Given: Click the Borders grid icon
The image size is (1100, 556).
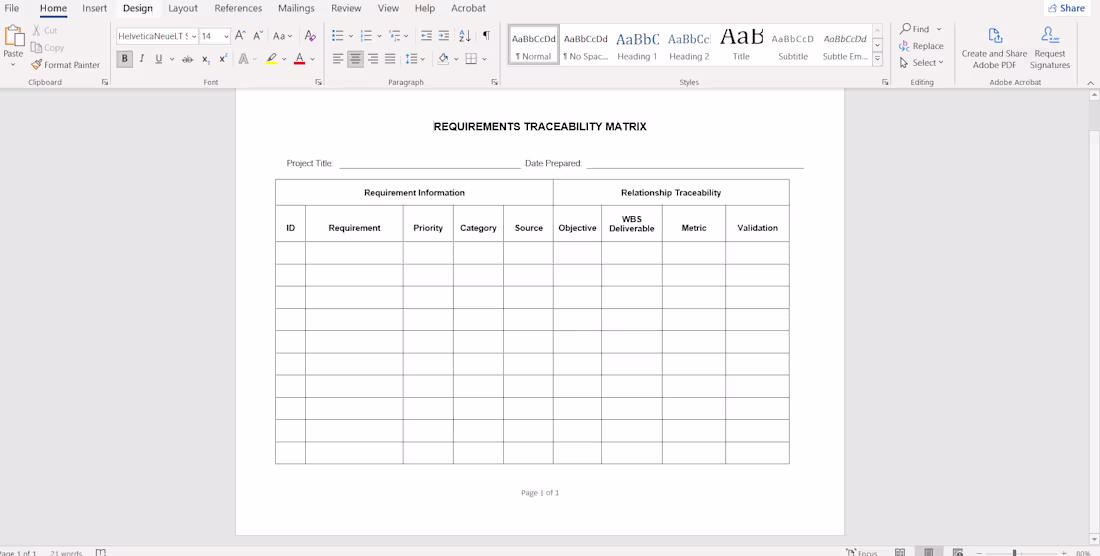Looking at the screenshot, I should (x=471, y=59).
